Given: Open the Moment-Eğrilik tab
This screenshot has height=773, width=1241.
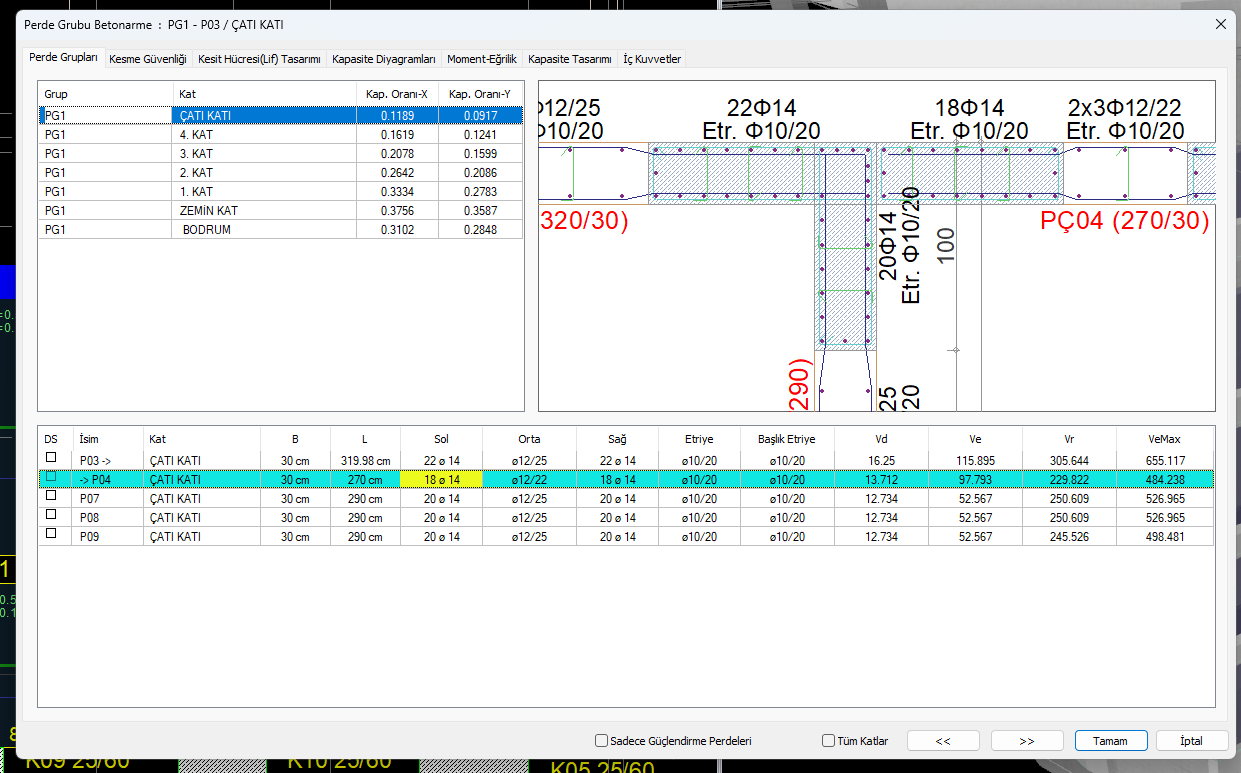Looking at the screenshot, I should click(482, 59).
